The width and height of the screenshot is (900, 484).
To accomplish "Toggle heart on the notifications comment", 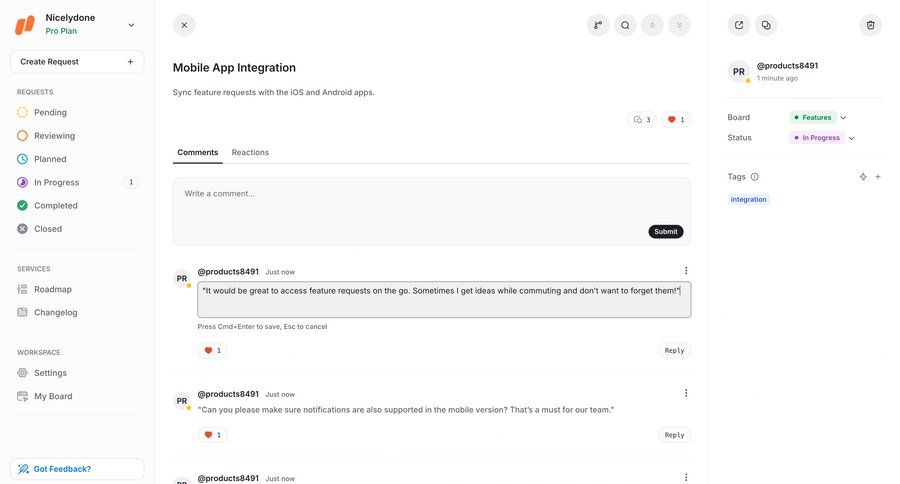I will (212, 435).
